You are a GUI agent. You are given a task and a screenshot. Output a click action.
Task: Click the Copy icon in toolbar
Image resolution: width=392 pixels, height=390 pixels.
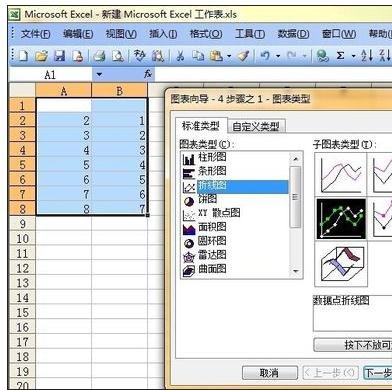click(198, 56)
